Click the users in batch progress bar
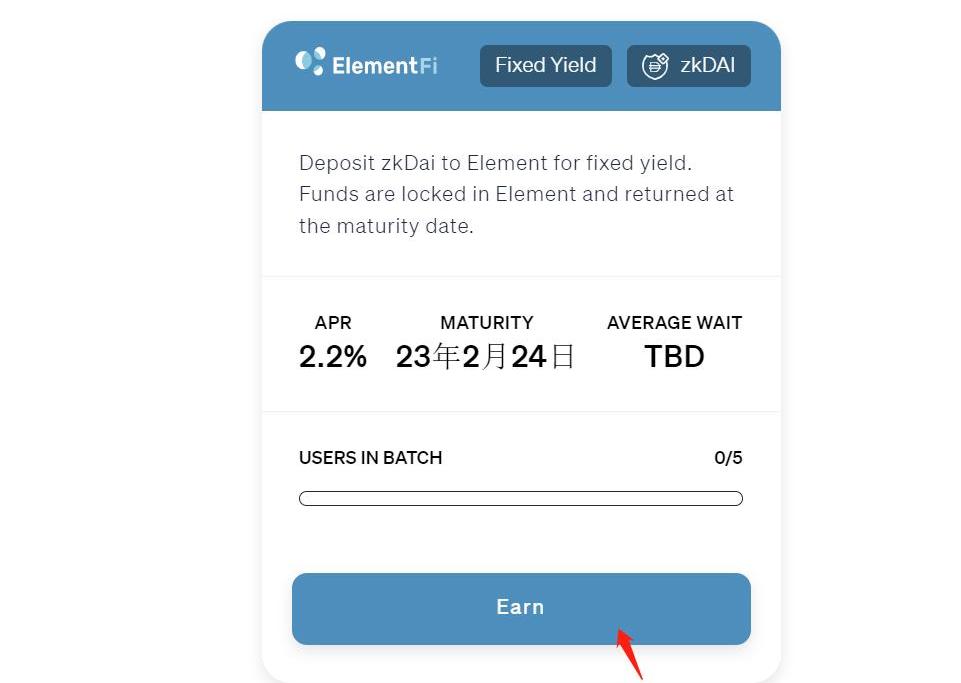Image resolution: width=961 pixels, height=683 pixels. (520, 498)
